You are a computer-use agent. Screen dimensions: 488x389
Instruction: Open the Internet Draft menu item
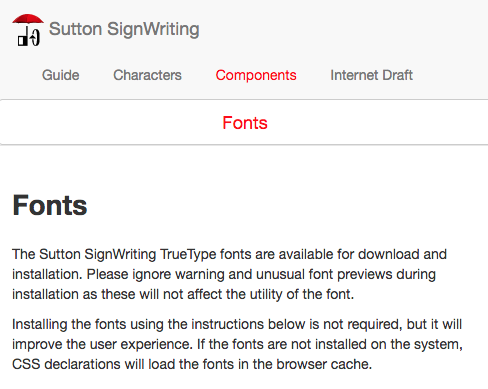pos(371,75)
